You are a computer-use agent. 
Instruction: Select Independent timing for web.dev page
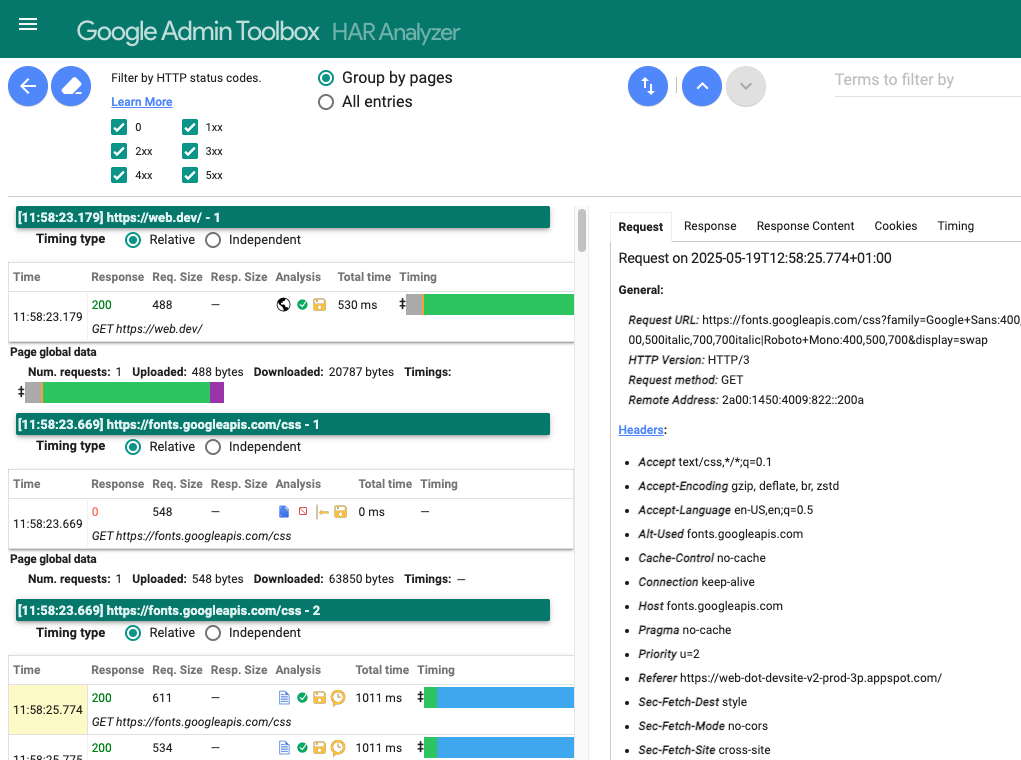click(213, 240)
